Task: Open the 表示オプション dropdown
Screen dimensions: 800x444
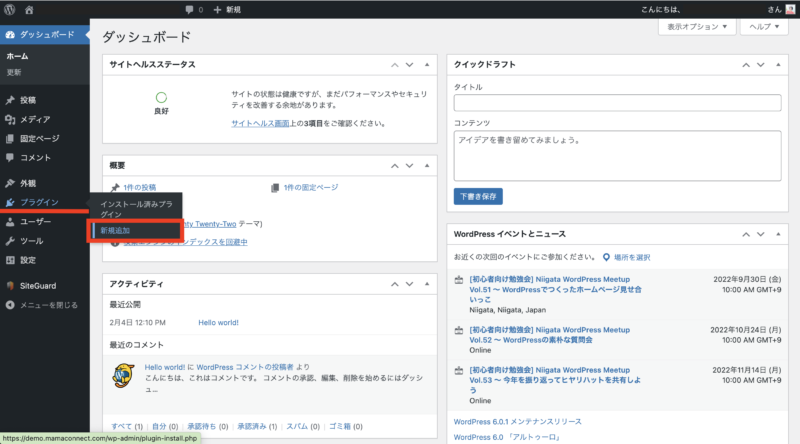Action: 697,27
